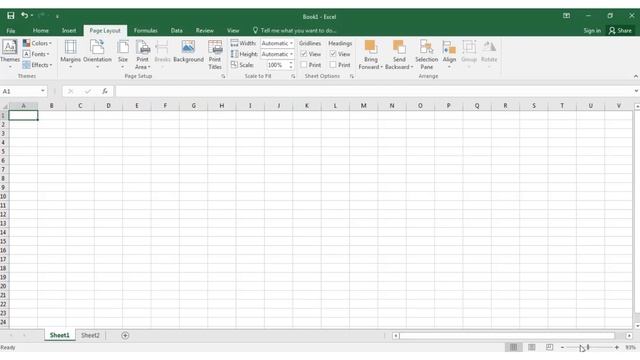The height and width of the screenshot is (360, 640).
Task: Click the Save icon in title bar
Action: coord(11,16)
